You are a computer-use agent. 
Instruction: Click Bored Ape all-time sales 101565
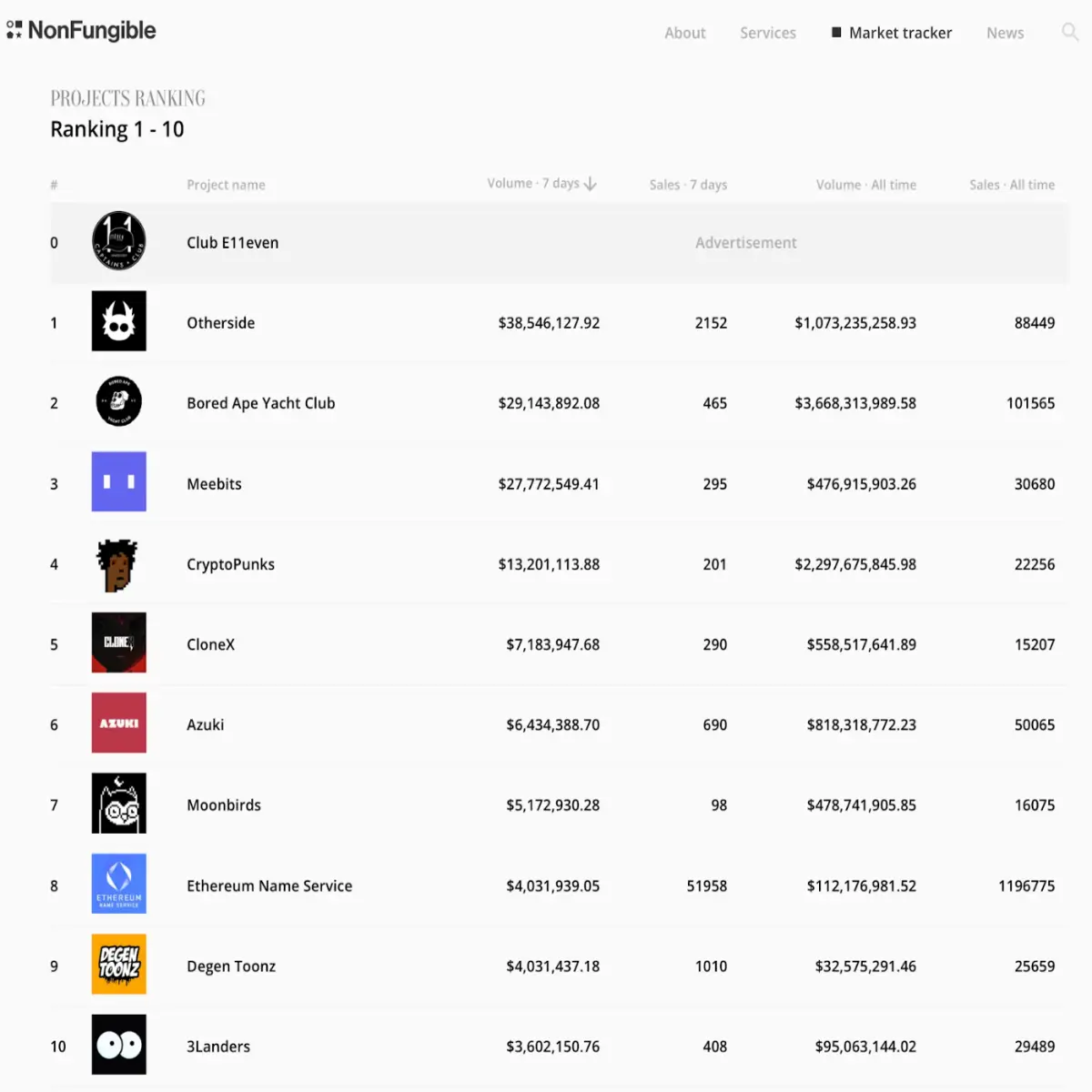tap(1031, 403)
